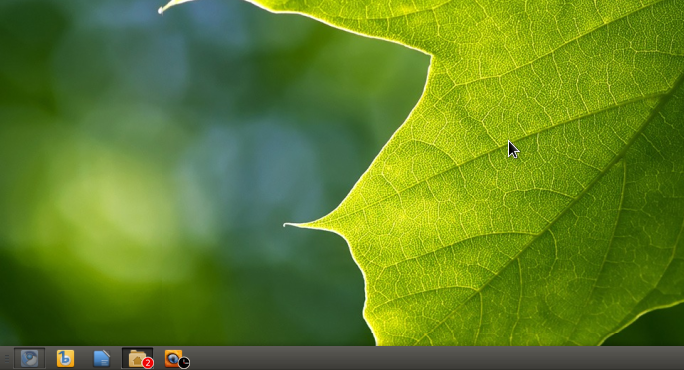Click the taskbar panel grip handle

tap(6, 359)
